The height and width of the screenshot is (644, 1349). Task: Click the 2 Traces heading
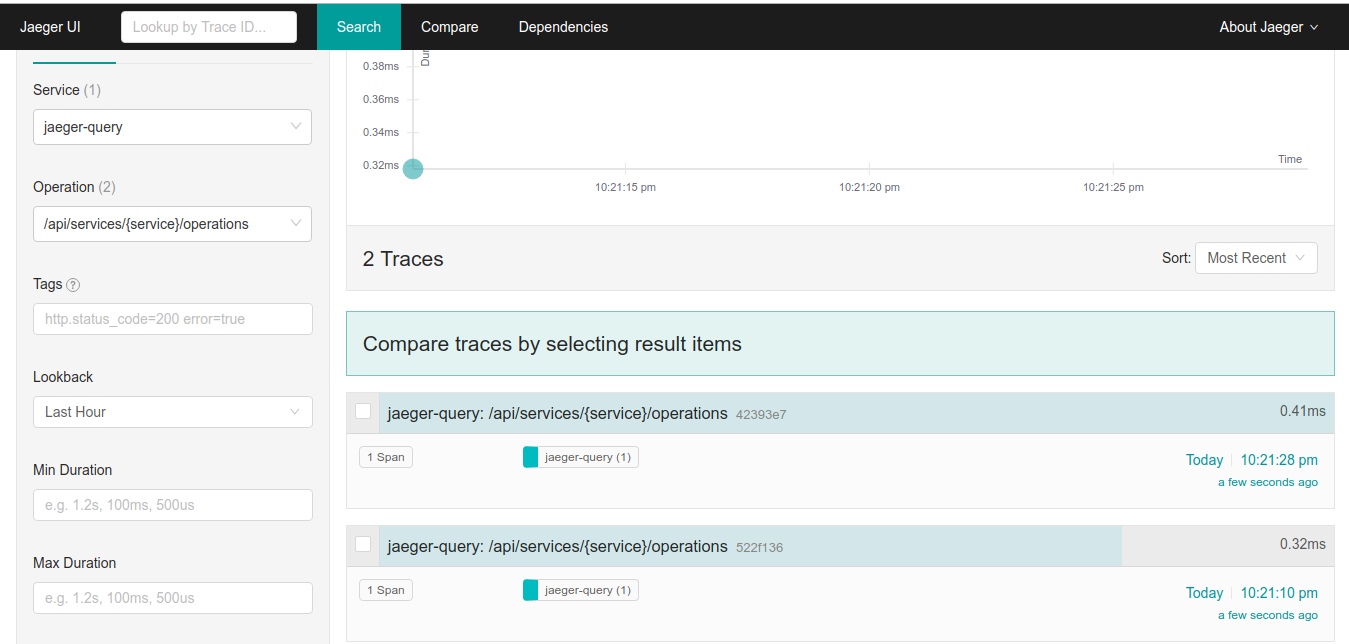click(x=403, y=259)
